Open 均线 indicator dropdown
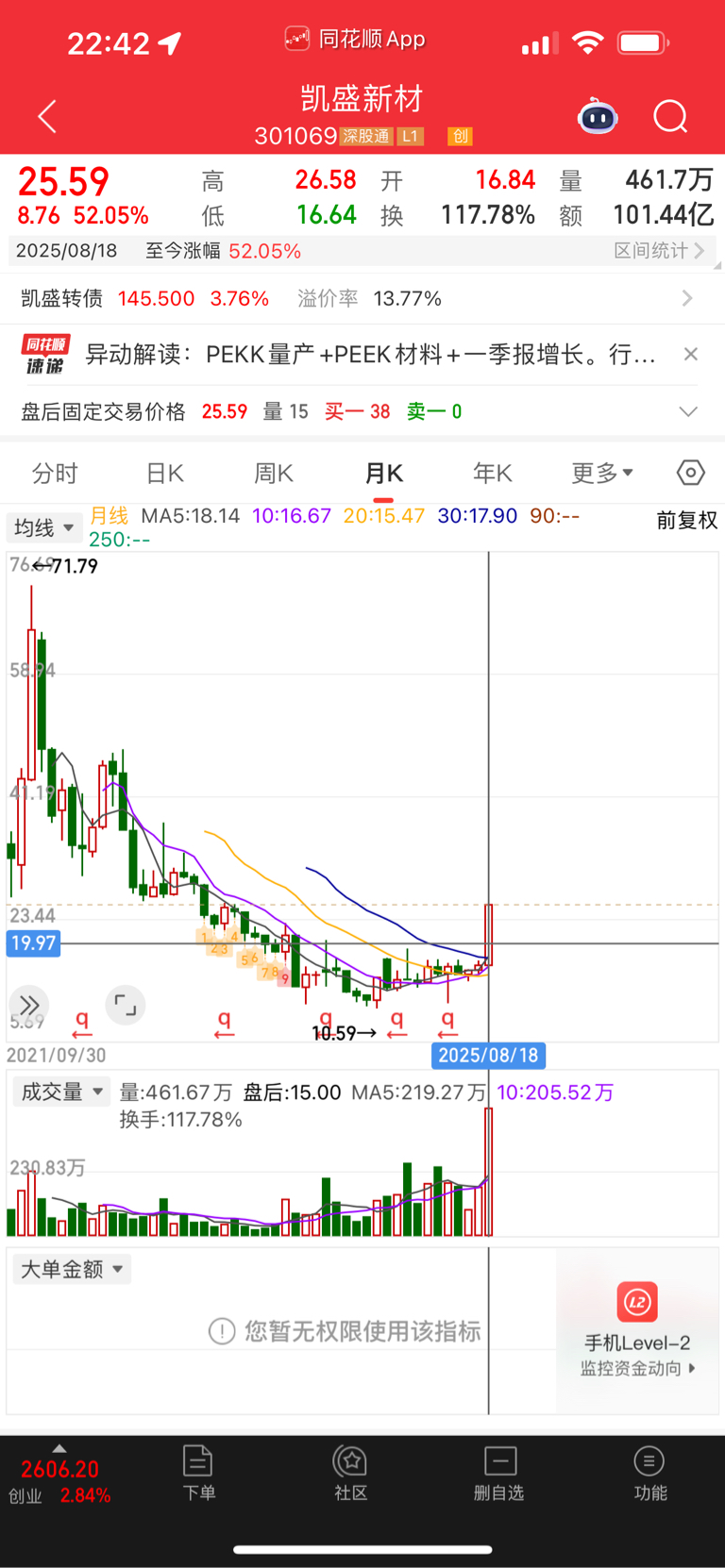Screen dimensions: 725x1568 (44, 527)
